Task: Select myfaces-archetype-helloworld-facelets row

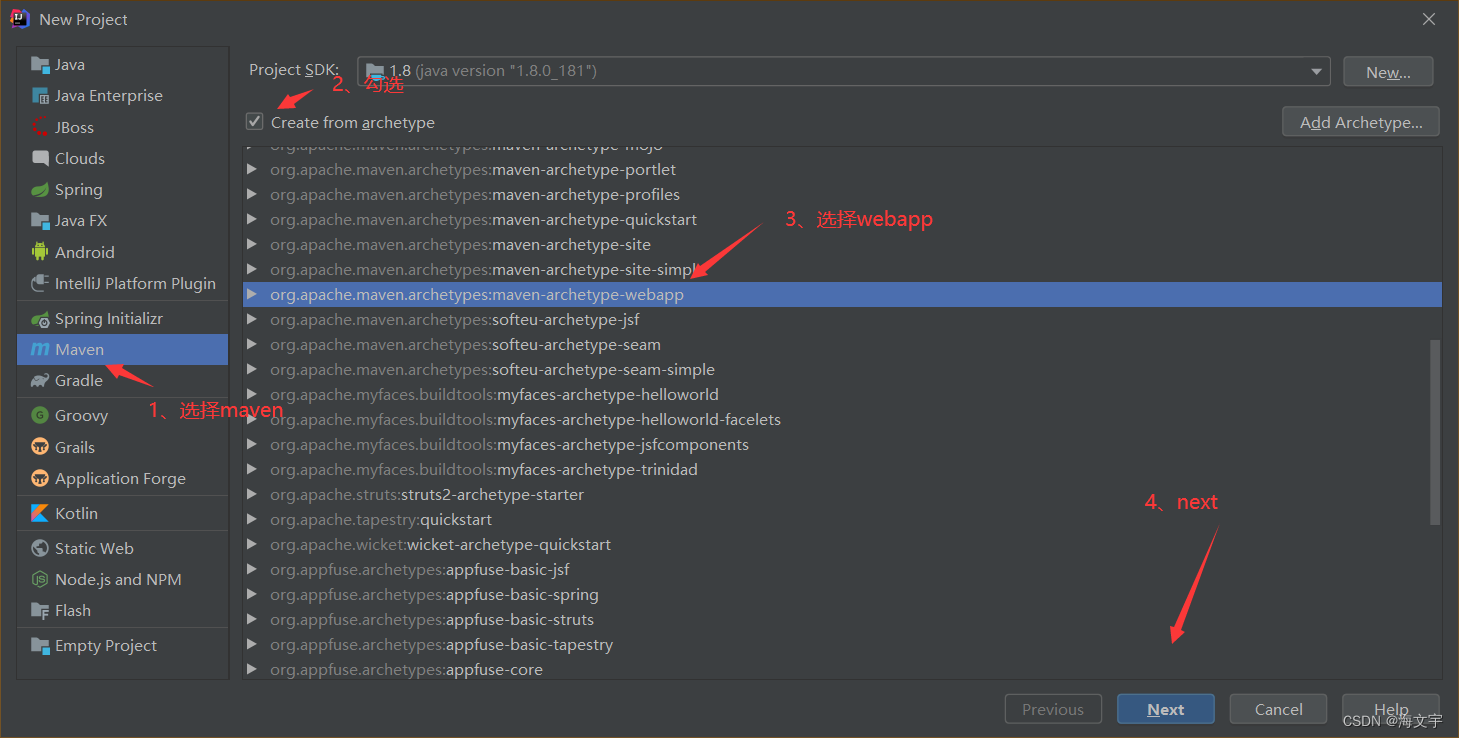Action: click(x=842, y=420)
